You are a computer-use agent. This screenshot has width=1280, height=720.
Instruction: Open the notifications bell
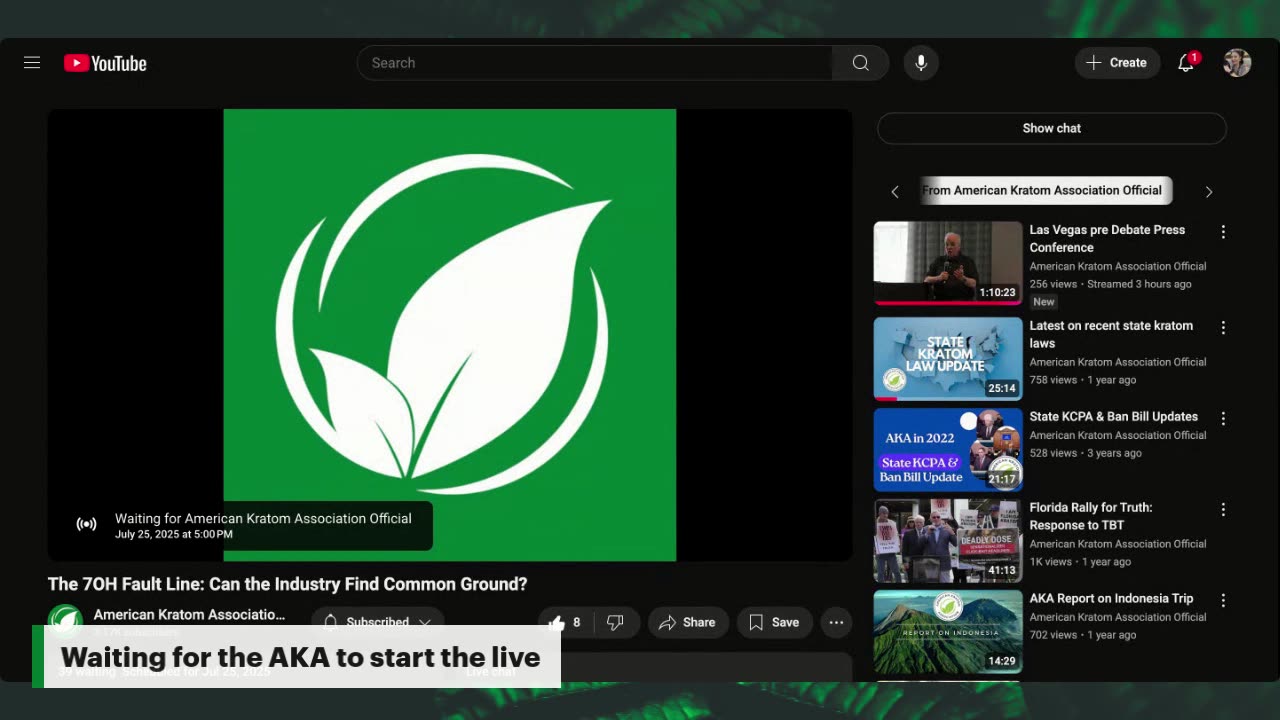click(x=1186, y=63)
